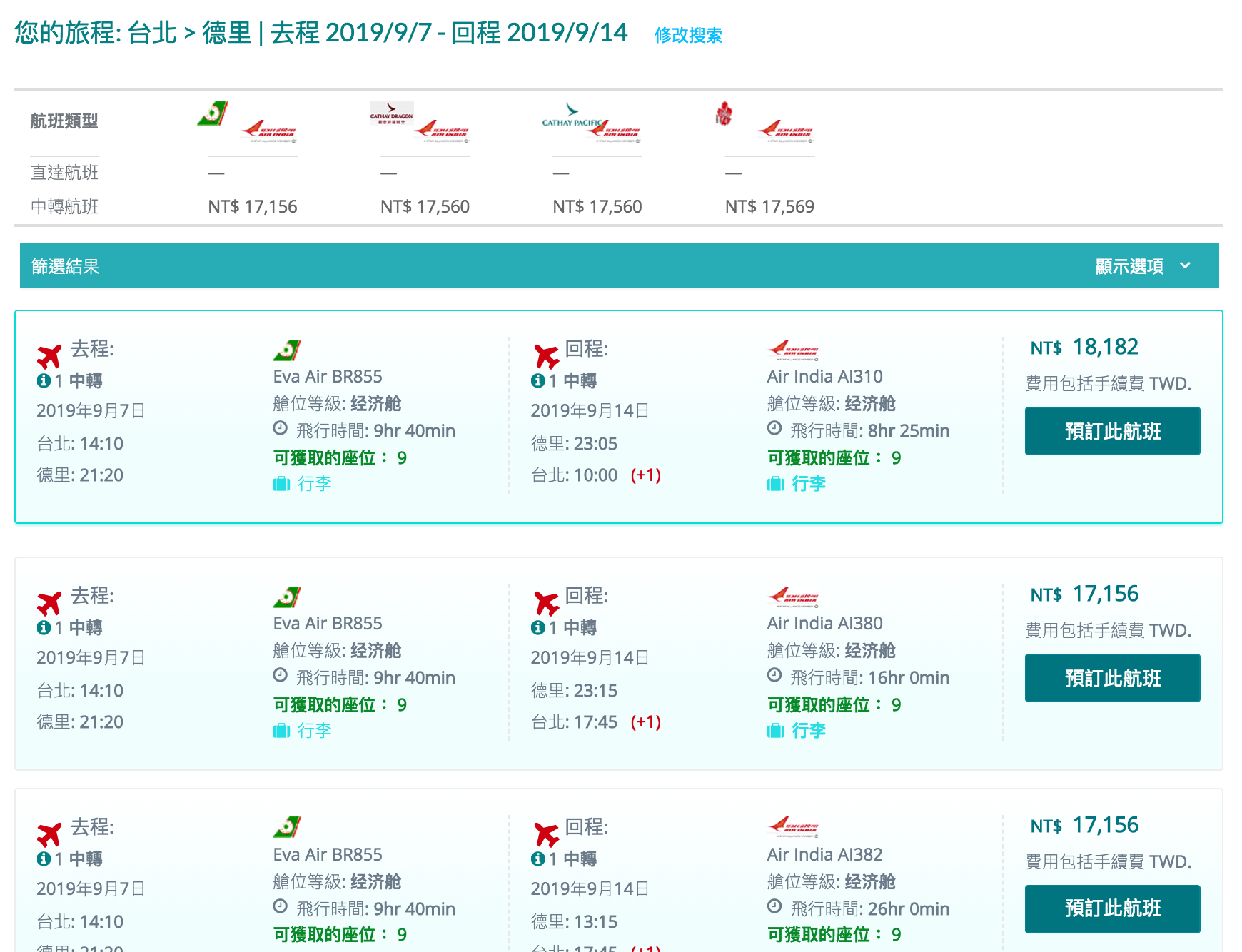This screenshot has width=1242, height=952.
Task: Click return red plane icon in AI382 card
Action: click(547, 834)
